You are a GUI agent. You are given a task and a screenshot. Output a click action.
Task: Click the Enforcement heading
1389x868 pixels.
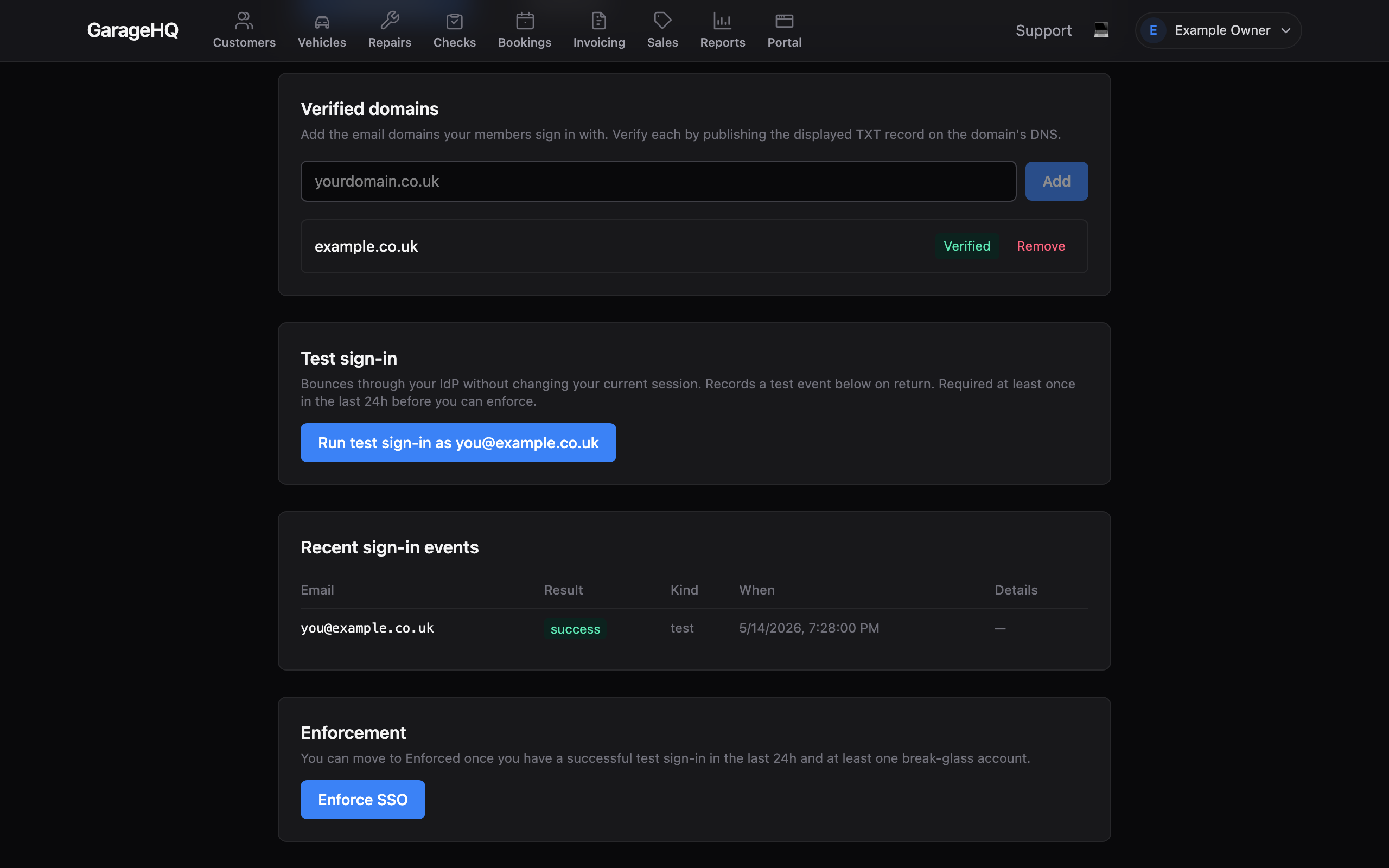353,733
